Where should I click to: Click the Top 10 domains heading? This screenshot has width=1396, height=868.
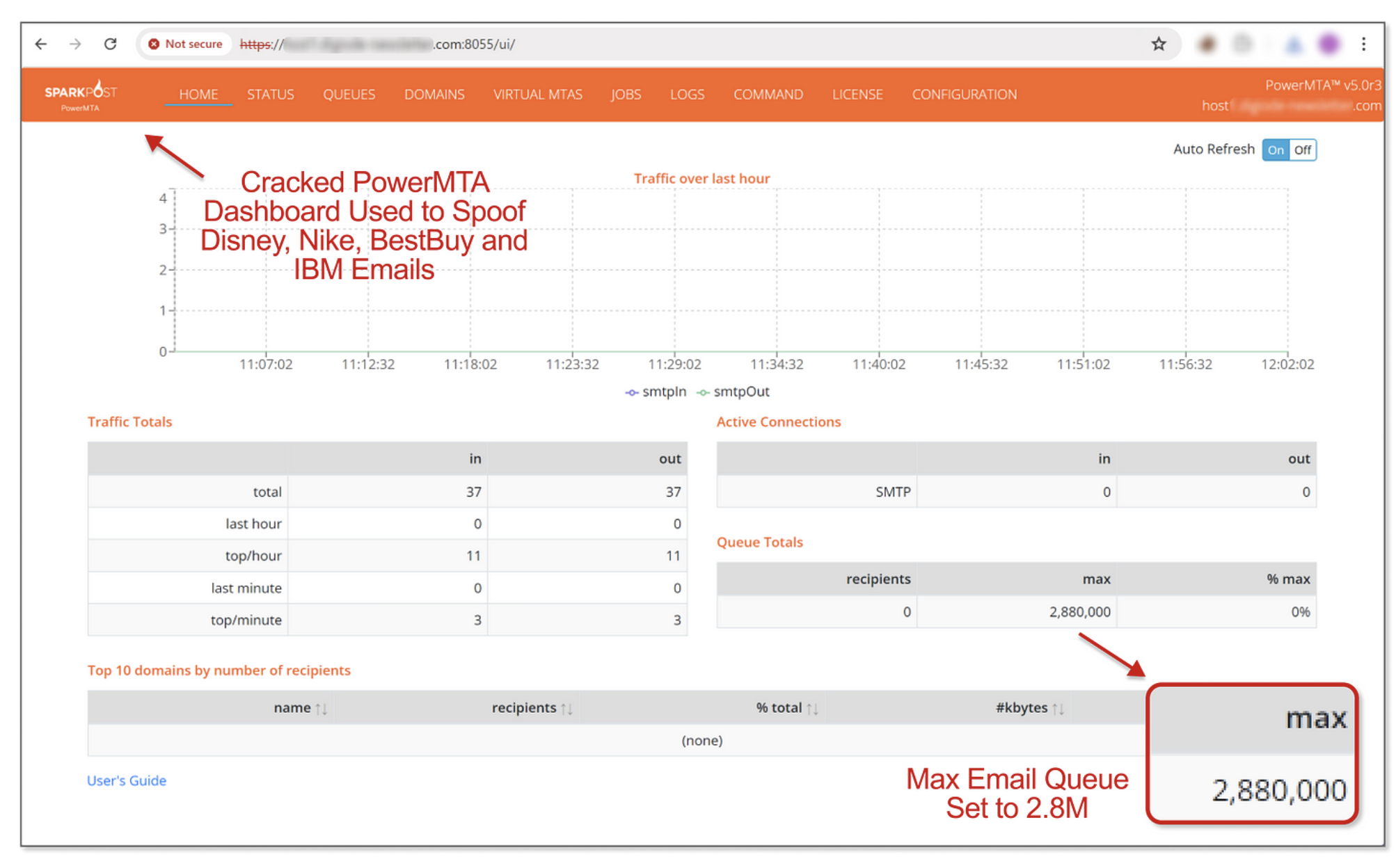click(219, 670)
